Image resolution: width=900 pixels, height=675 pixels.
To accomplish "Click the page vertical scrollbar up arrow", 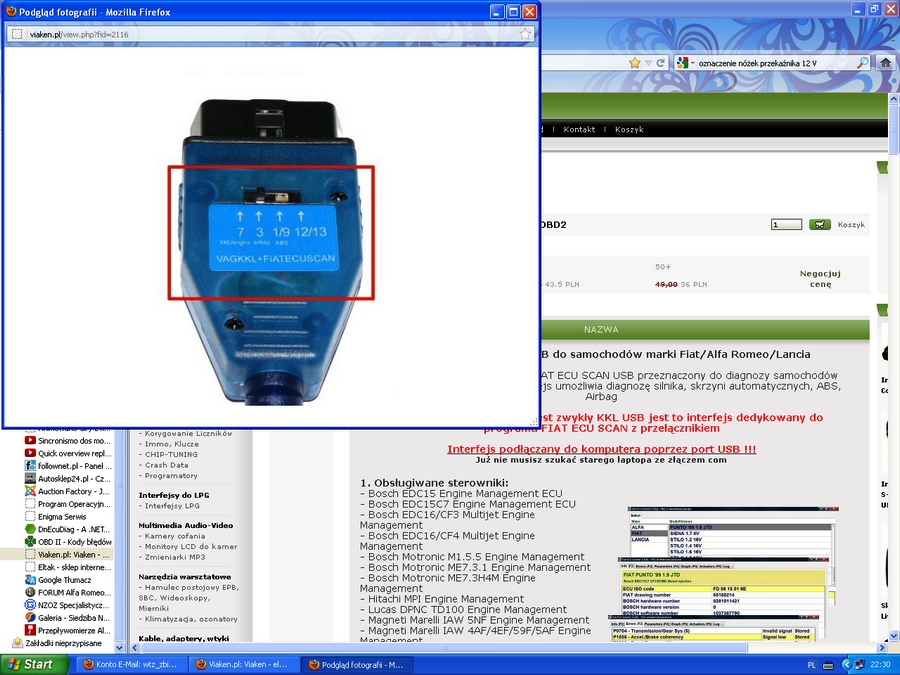I will (x=894, y=98).
